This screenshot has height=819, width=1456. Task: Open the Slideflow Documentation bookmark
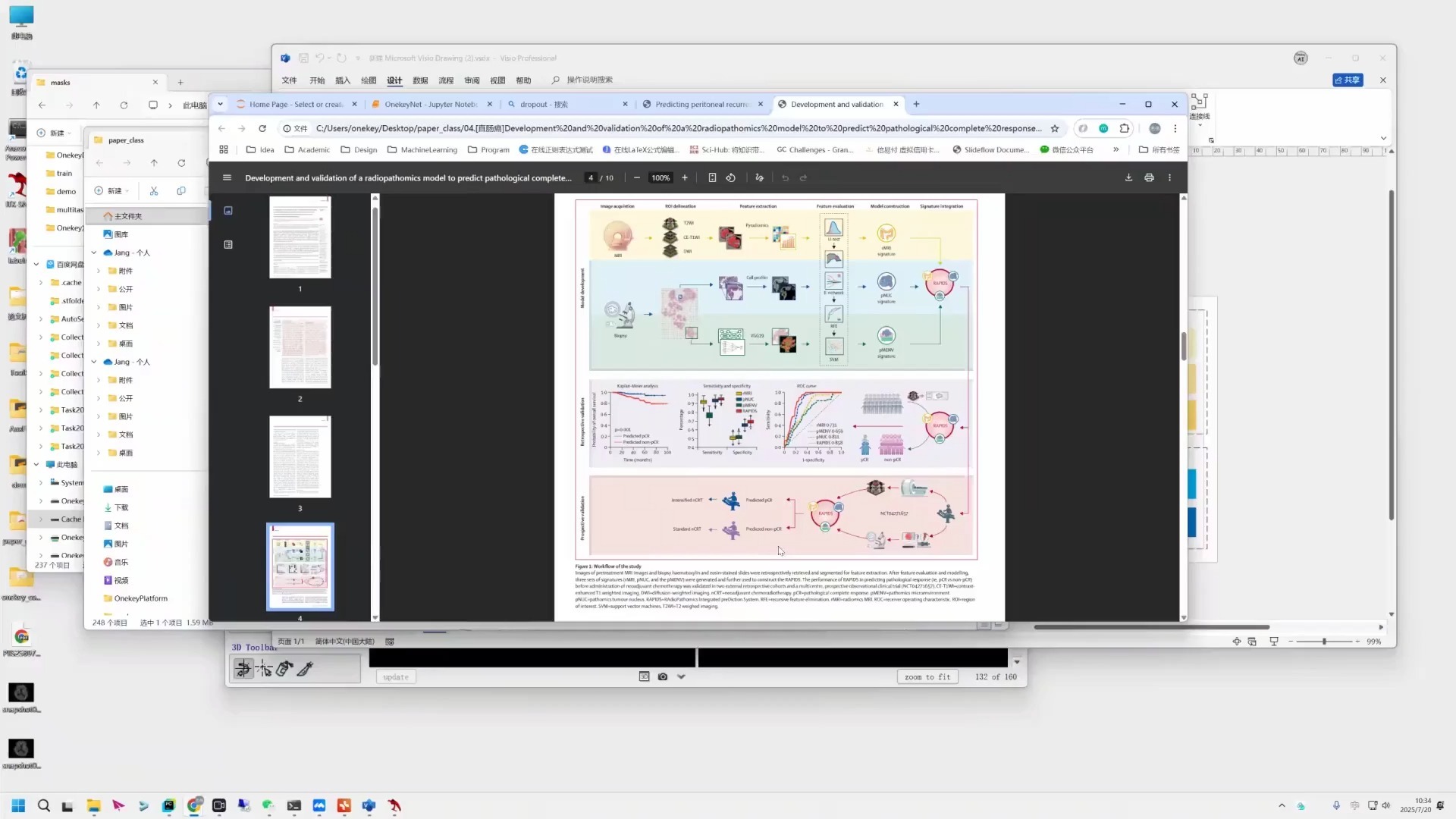coord(991,149)
